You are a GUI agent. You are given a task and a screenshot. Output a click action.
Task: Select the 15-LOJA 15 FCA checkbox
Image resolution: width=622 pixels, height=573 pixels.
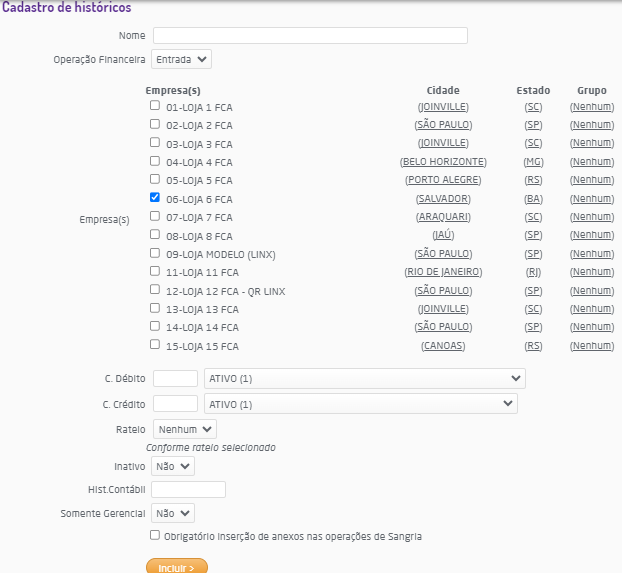(x=155, y=345)
